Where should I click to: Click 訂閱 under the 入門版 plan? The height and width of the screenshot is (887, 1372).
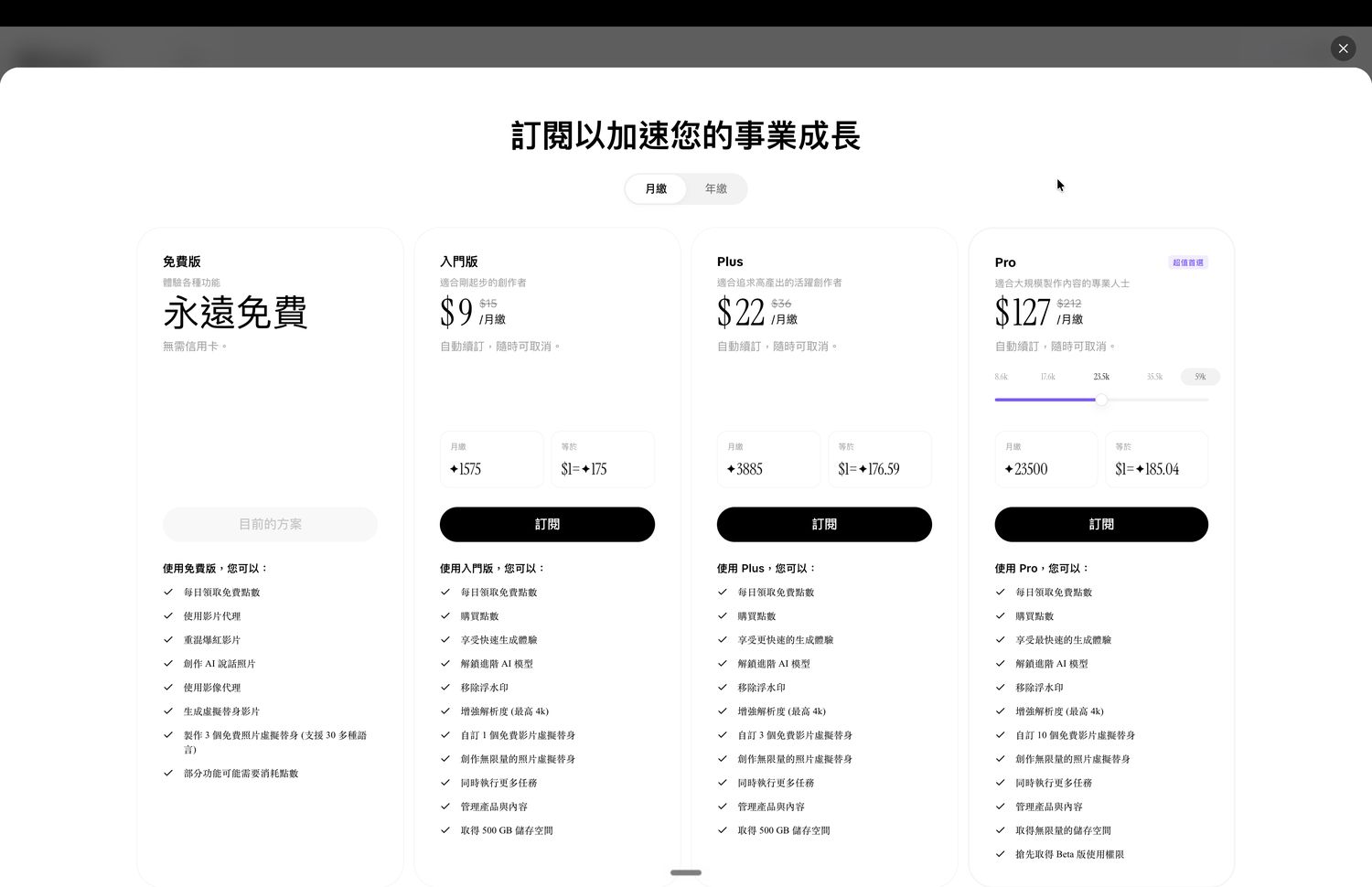(547, 525)
